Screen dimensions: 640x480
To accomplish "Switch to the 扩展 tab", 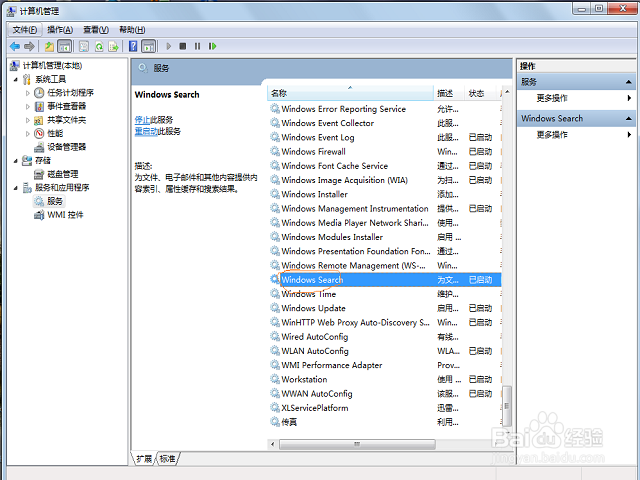I will point(144,459).
